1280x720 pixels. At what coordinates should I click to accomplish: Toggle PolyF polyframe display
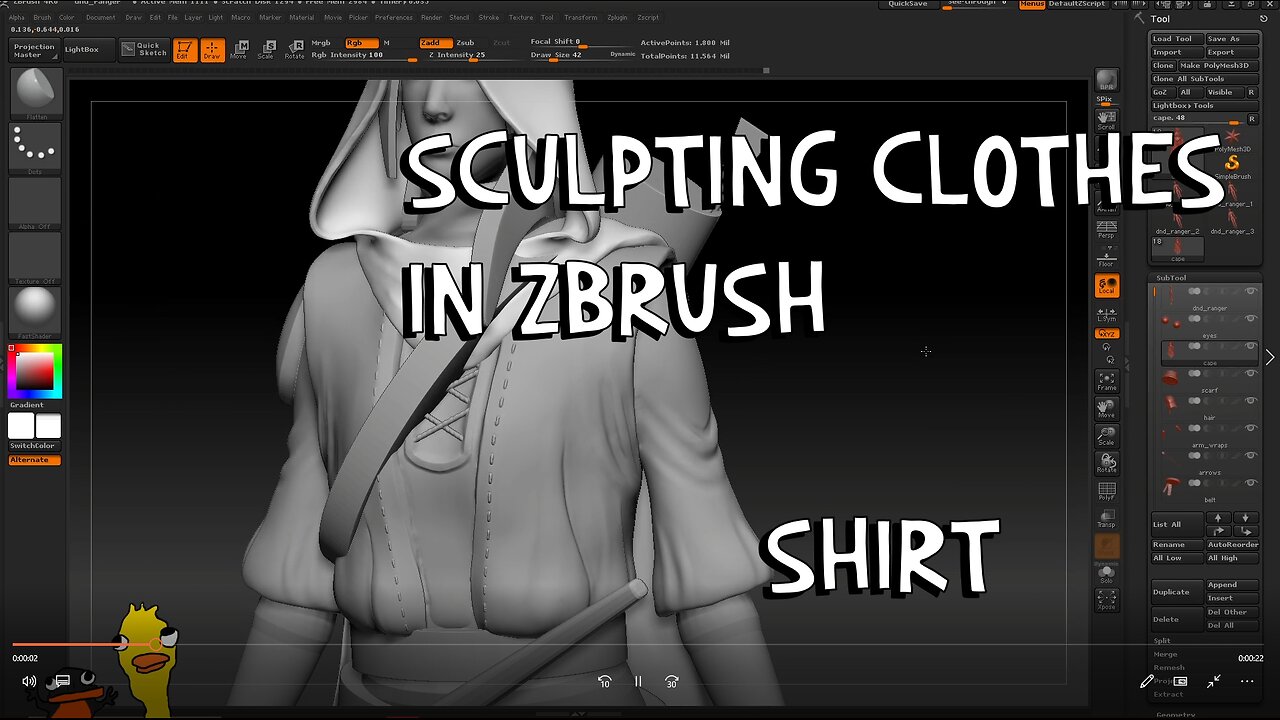tap(1106, 491)
